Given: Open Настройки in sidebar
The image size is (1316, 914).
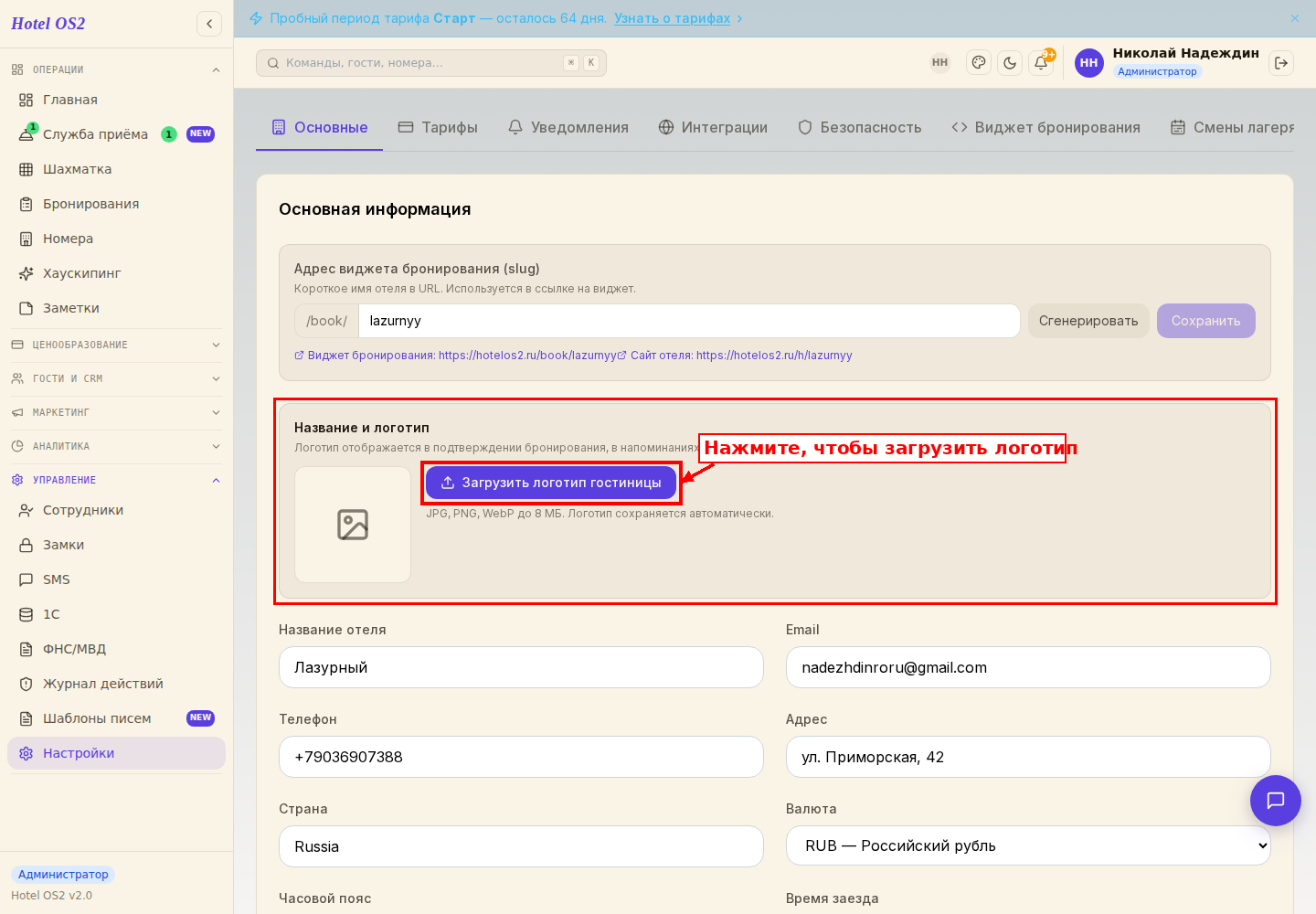Looking at the screenshot, I should coord(116,753).
